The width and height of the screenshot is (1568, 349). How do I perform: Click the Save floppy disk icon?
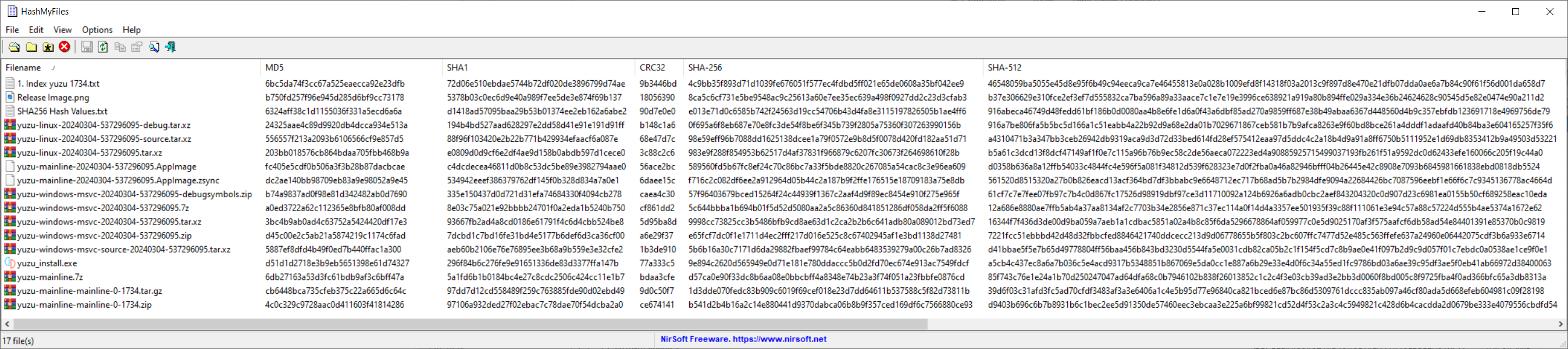pyautogui.click(x=87, y=47)
